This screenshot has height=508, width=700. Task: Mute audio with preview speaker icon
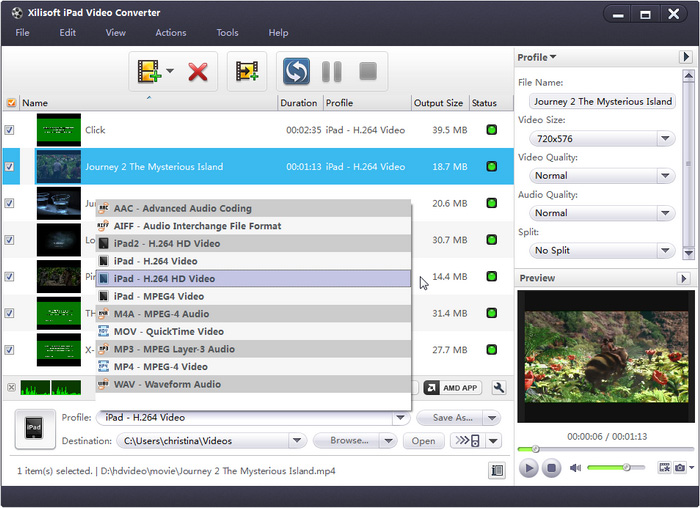[576, 467]
